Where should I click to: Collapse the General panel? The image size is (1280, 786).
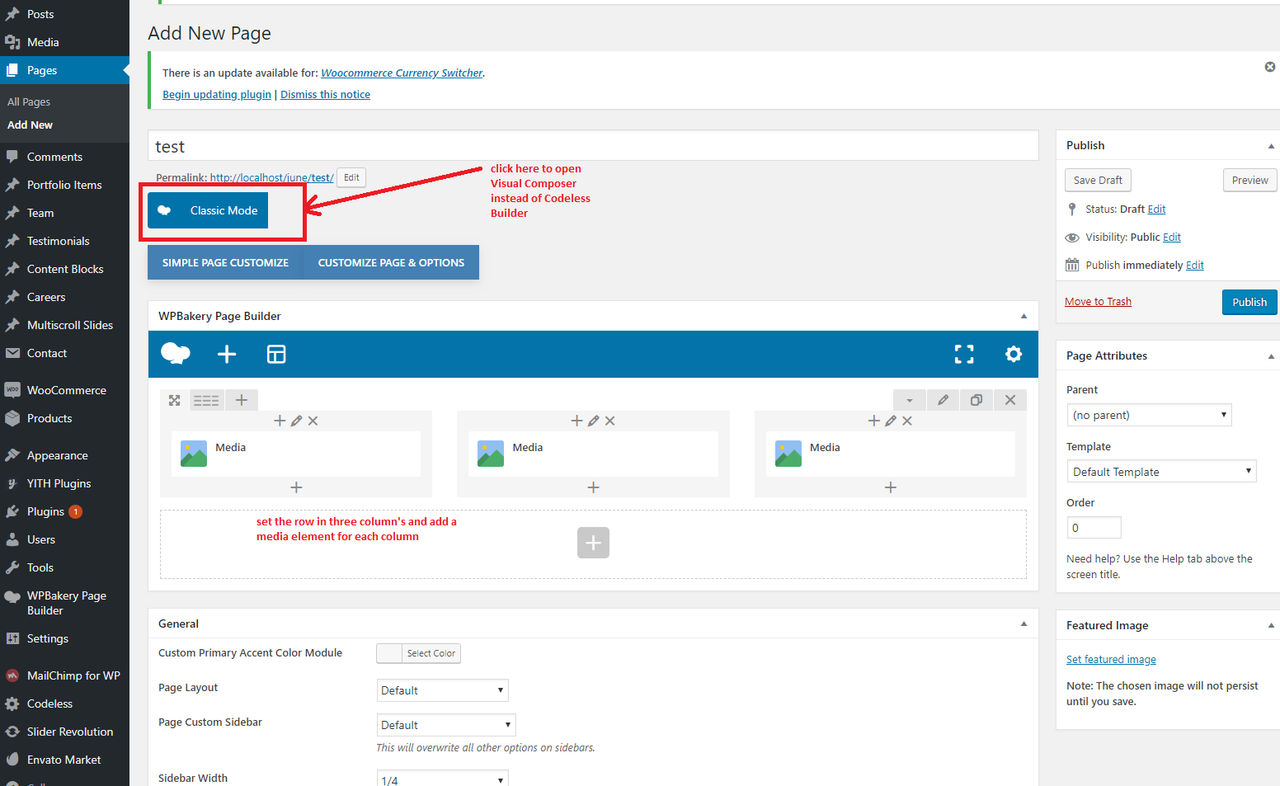click(x=1023, y=624)
